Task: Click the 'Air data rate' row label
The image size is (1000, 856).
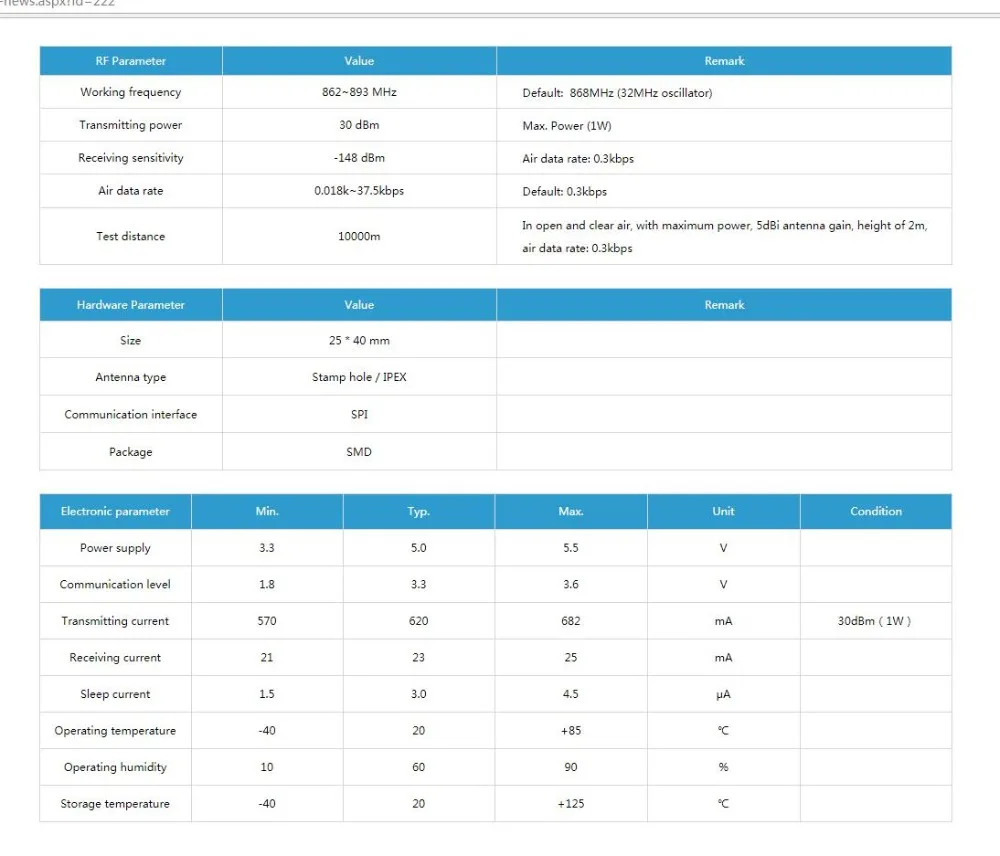Action: [x=131, y=191]
